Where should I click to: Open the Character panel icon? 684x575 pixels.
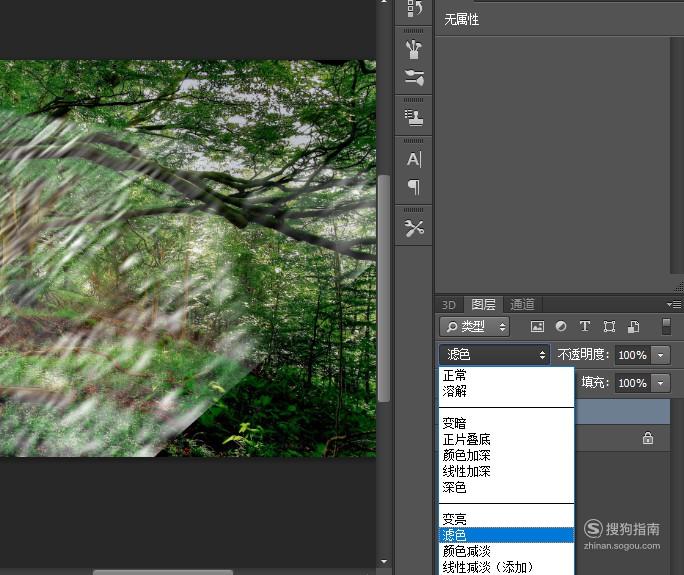tap(414, 159)
